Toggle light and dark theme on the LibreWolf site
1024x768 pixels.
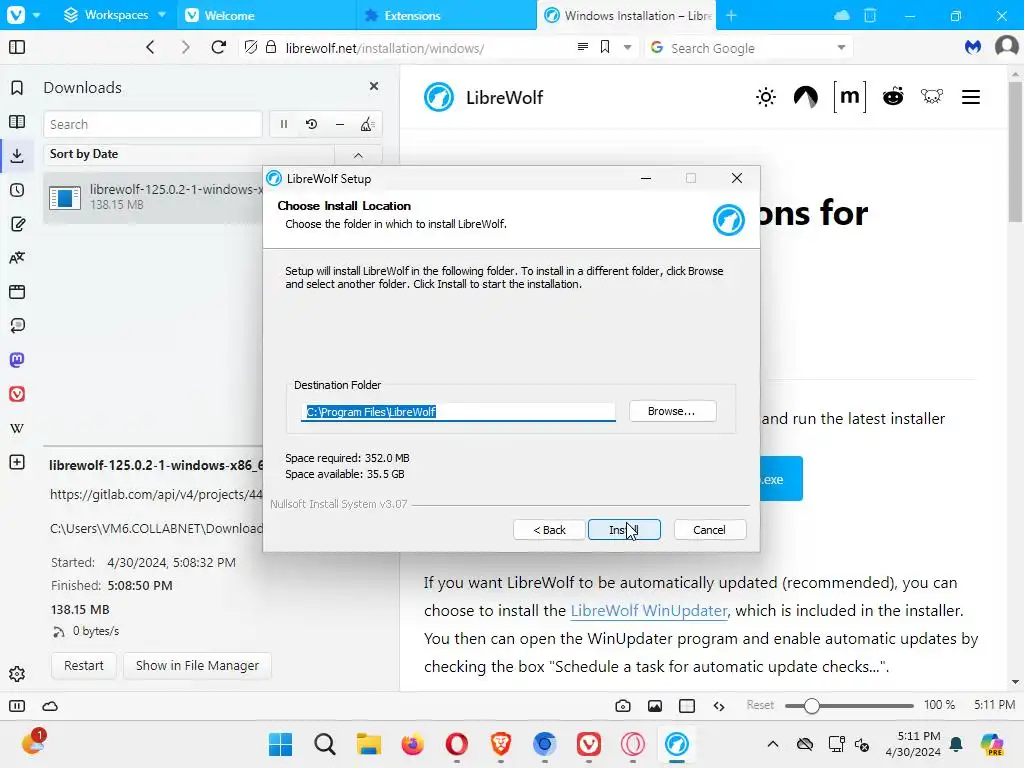(765, 97)
